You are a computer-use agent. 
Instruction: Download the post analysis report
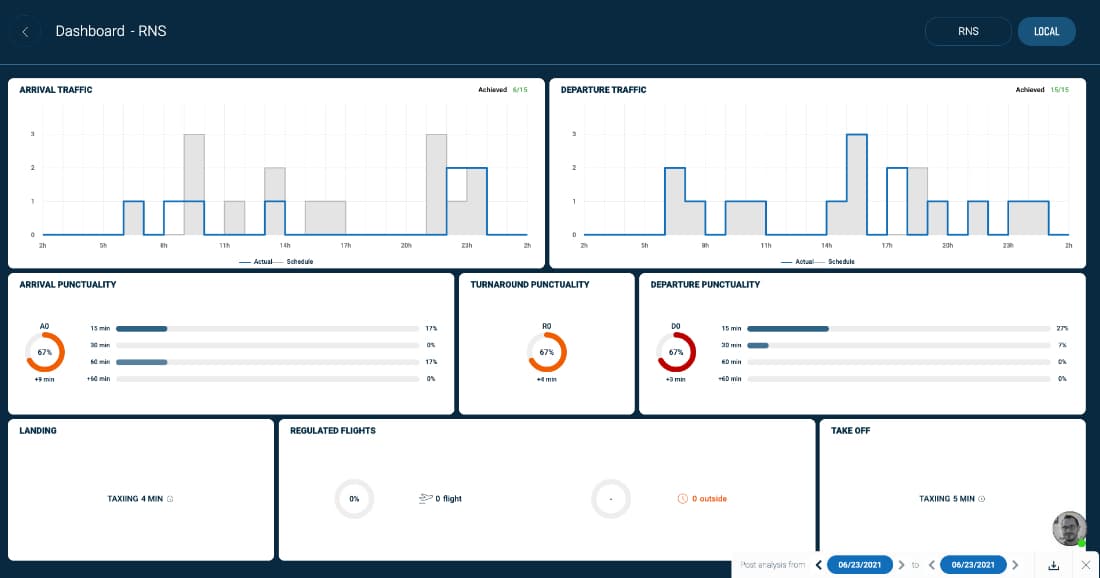(x=1053, y=565)
